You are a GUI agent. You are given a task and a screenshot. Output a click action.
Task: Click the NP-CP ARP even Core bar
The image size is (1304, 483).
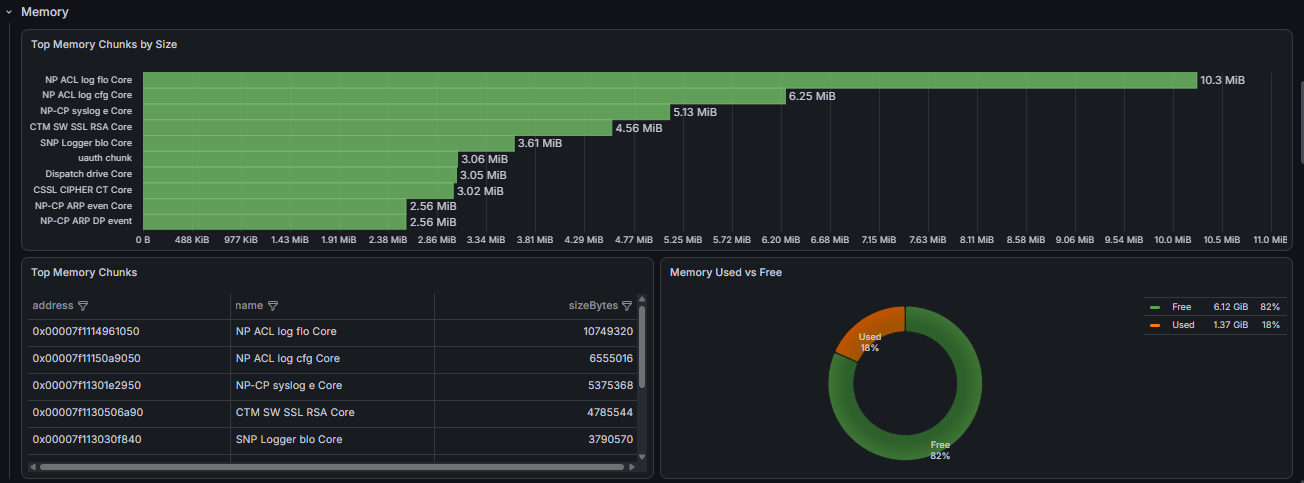point(275,206)
